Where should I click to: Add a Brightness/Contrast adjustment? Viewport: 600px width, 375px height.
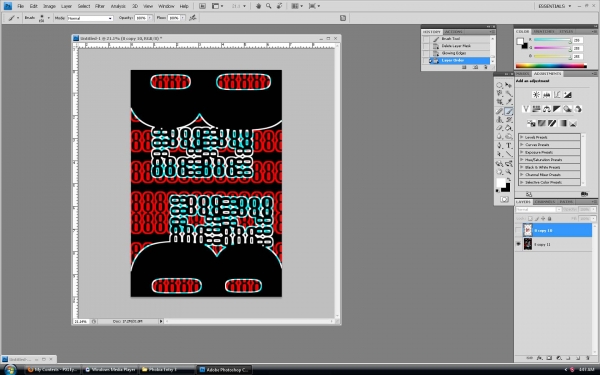[536, 95]
